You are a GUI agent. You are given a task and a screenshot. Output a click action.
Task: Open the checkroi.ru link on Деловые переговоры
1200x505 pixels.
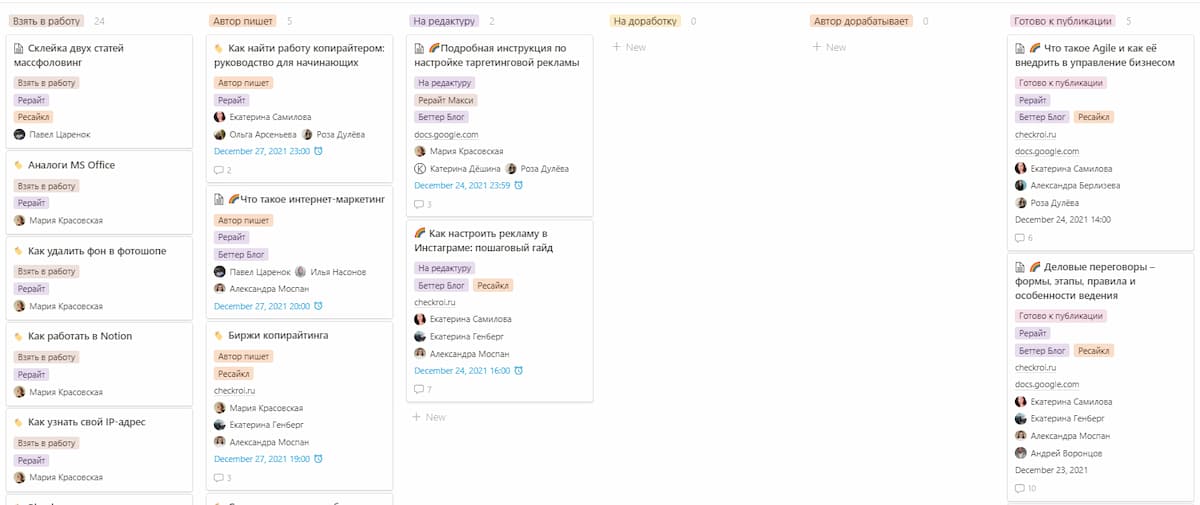(1035, 367)
